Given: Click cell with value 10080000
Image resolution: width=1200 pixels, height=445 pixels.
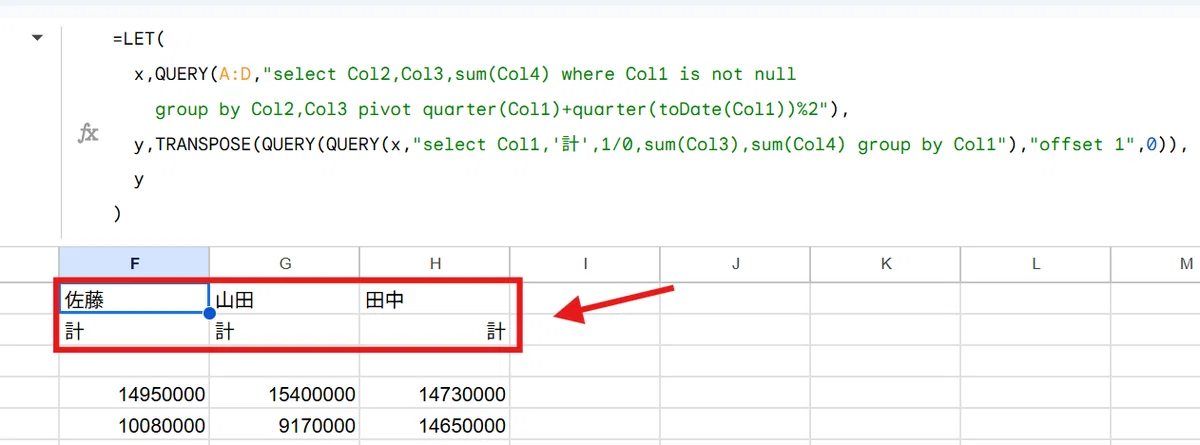Looking at the screenshot, I should [134, 427].
